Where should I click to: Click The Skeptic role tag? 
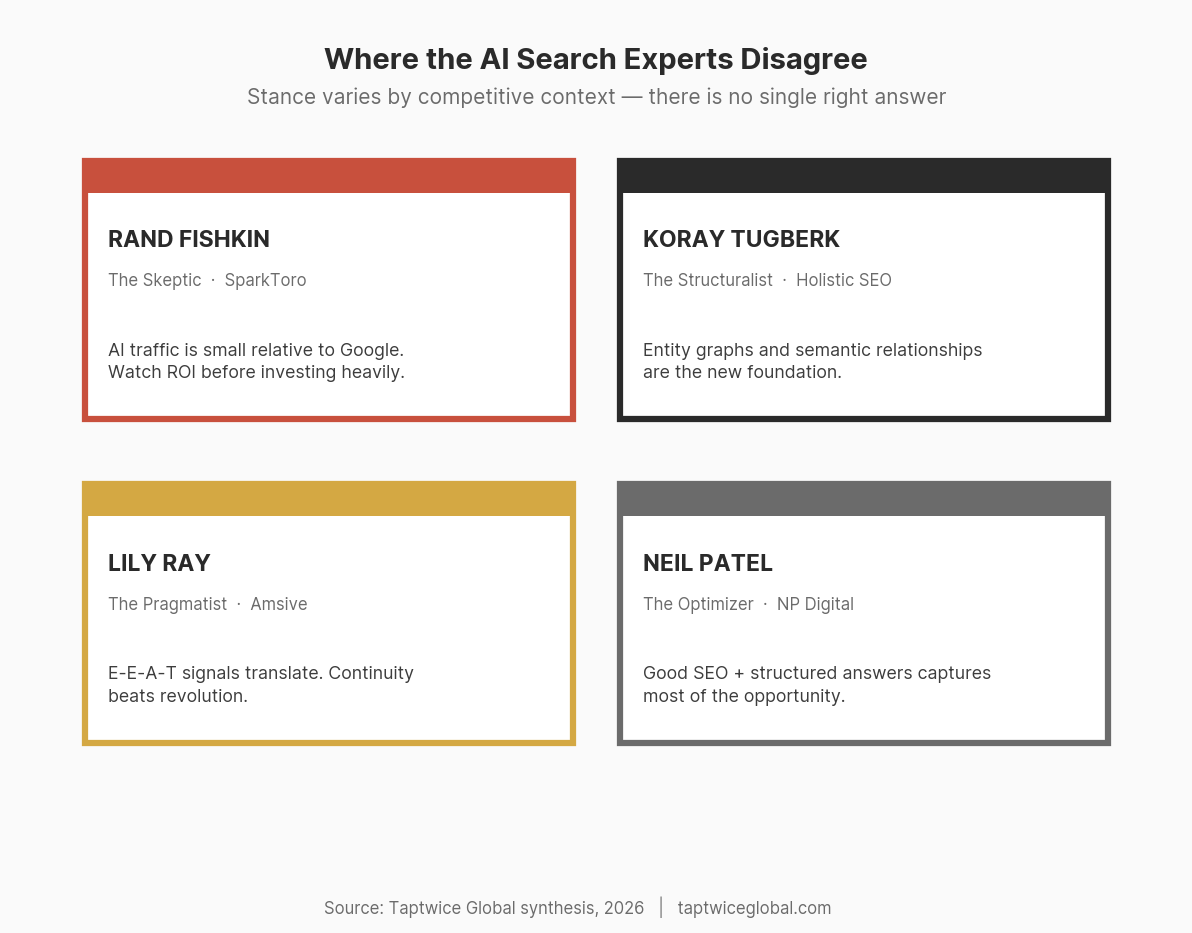pos(154,280)
